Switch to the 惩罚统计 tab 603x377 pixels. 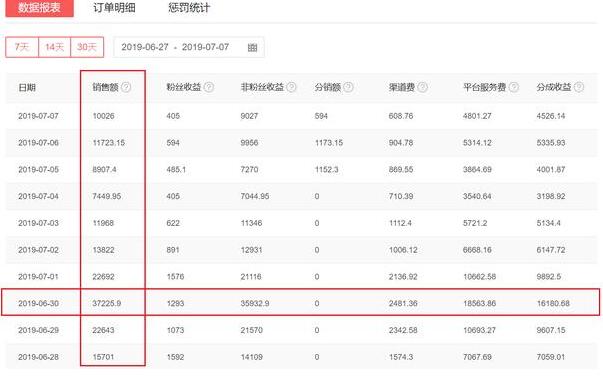point(189,8)
